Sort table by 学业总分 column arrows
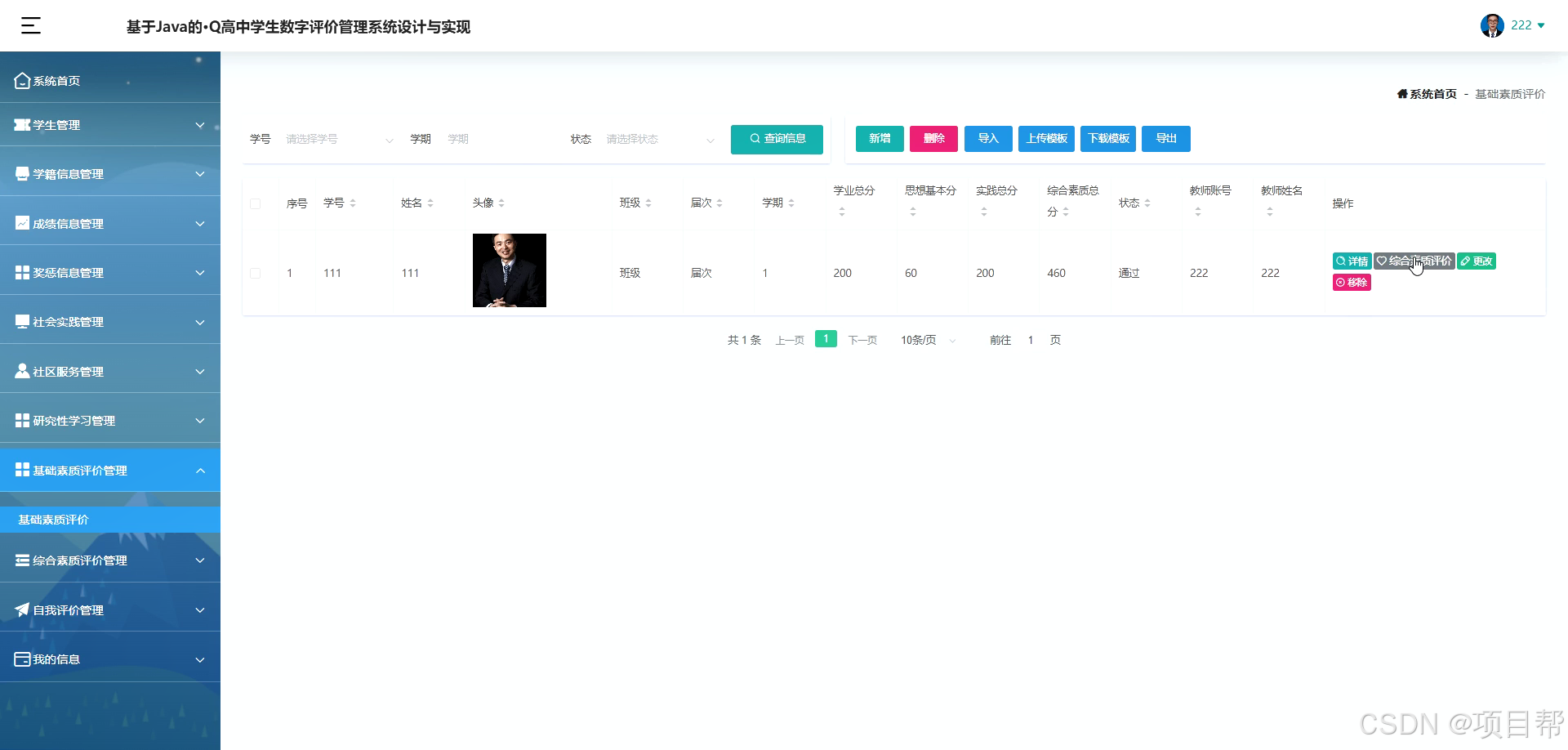 click(x=842, y=212)
